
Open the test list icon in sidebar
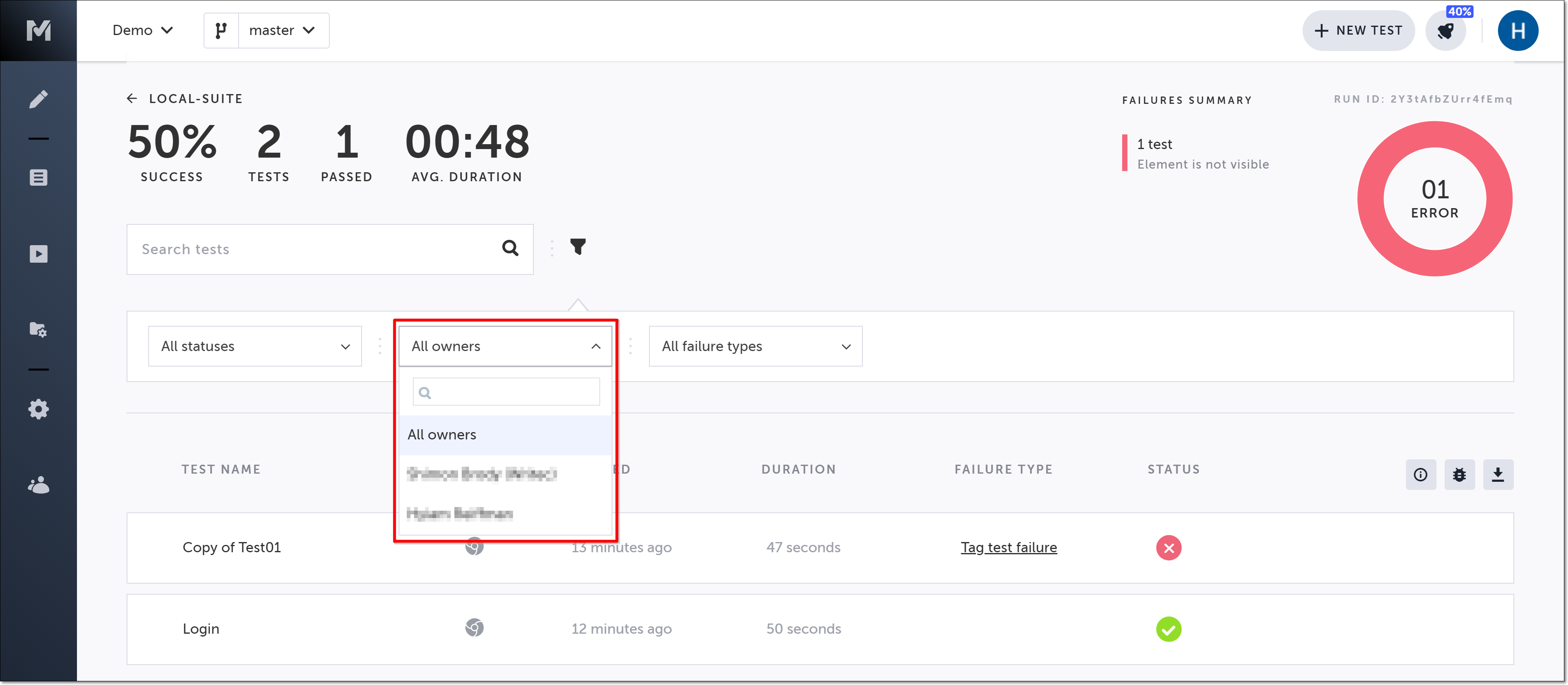[x=38, y=177]
